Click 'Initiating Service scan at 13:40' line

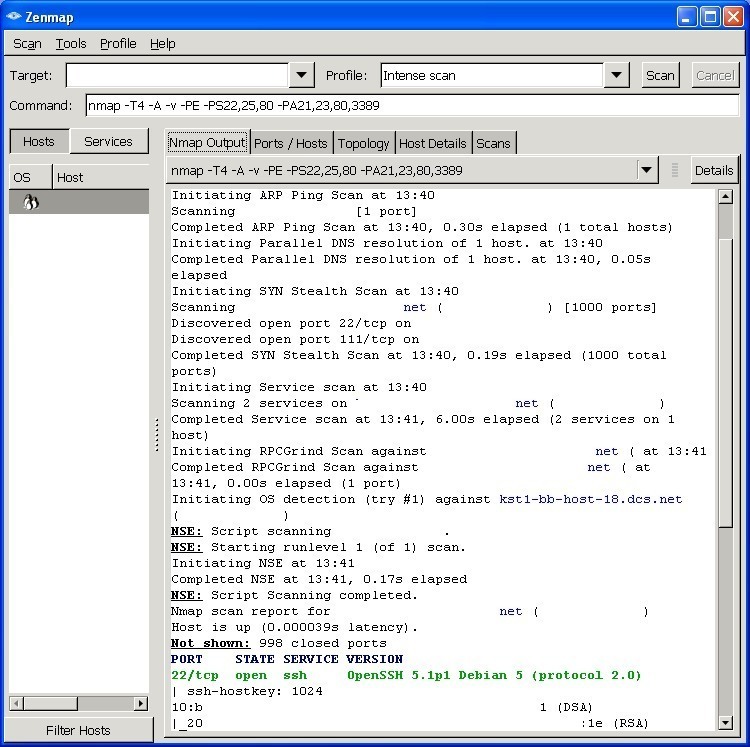click(x=299, y=387)
